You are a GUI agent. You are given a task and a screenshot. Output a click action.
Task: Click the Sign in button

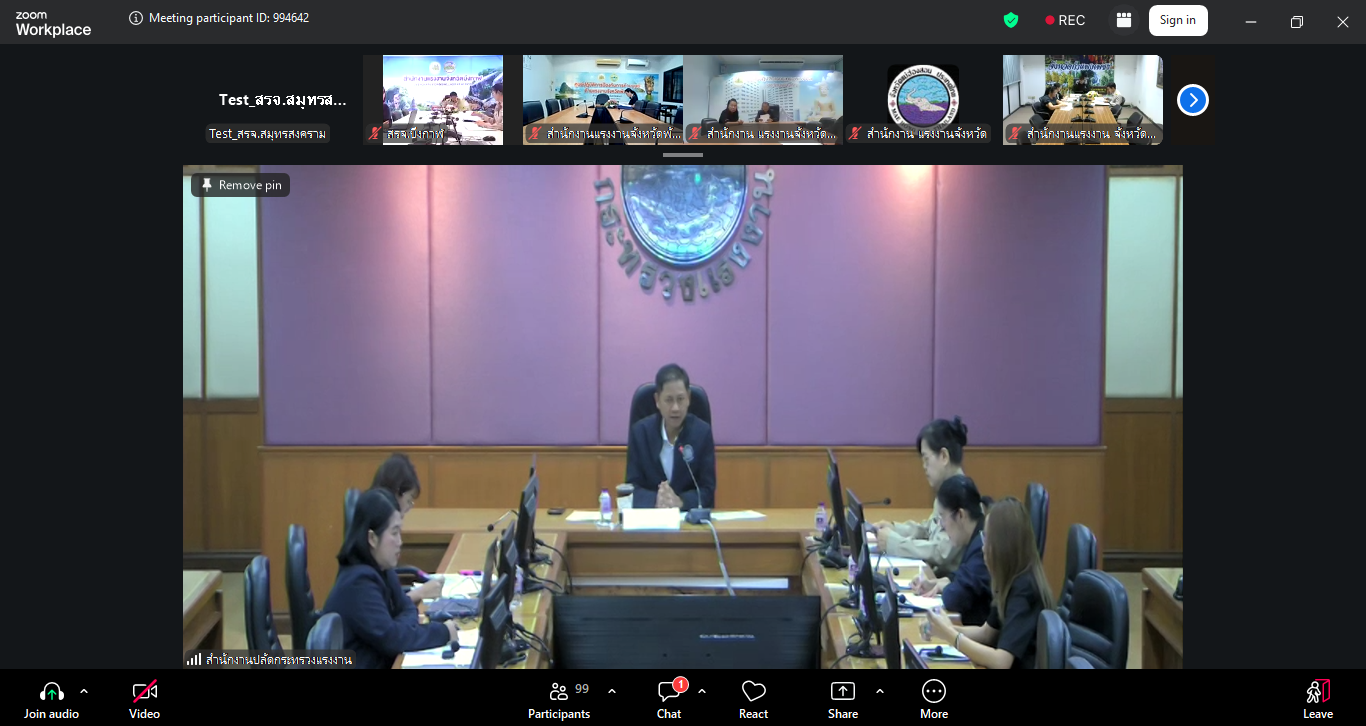coord(1177,20)
